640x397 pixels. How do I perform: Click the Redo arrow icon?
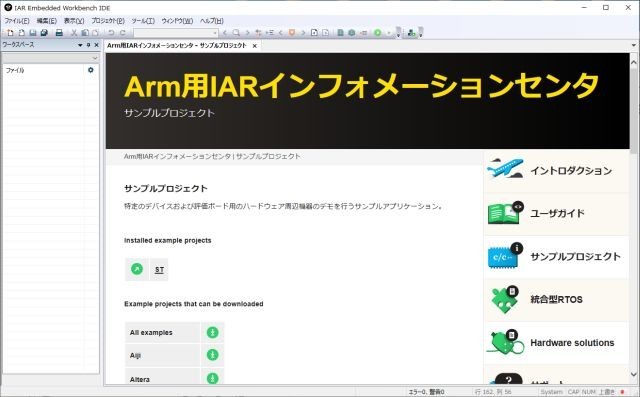(x=122, y=33)
